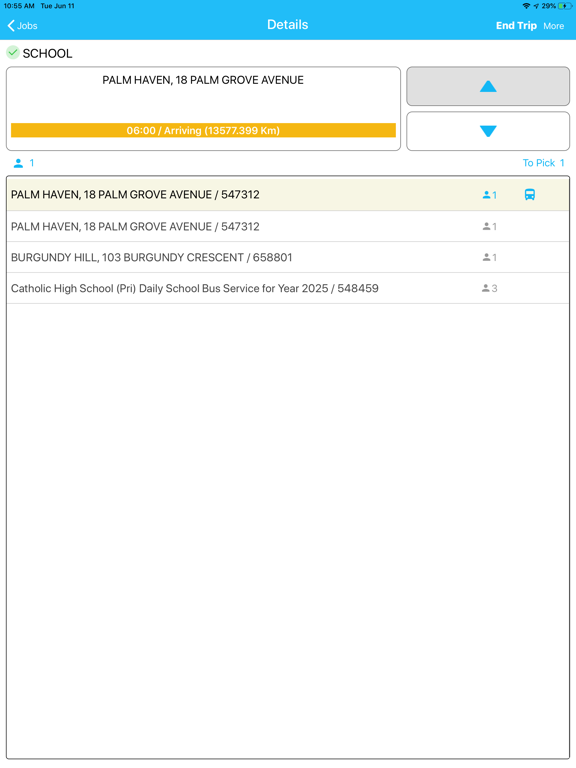Tap the End Trip button

click(516, 25)
